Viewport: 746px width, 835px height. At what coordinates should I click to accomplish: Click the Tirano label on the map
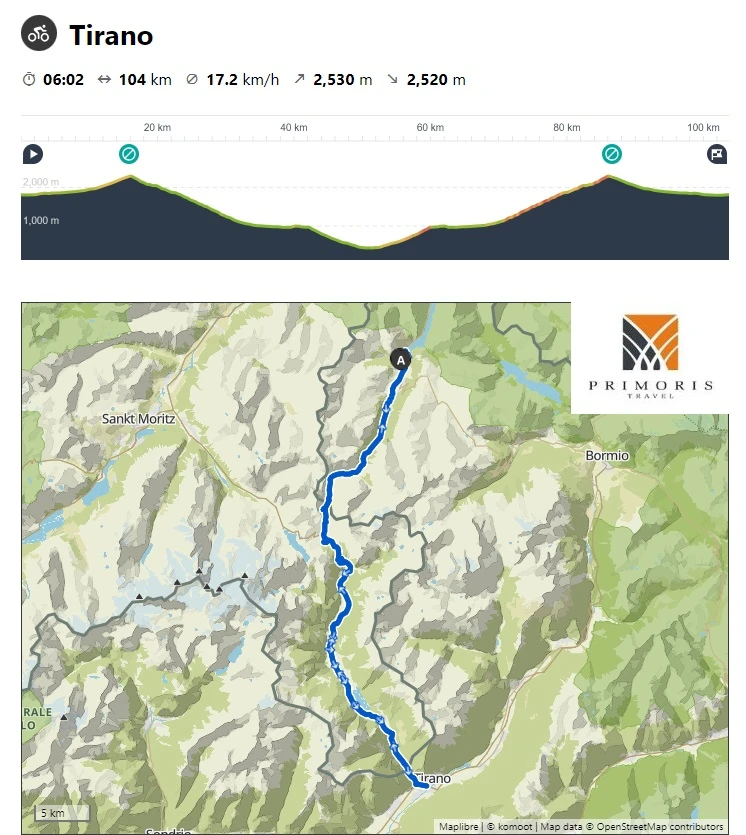[x=433, y=779]
